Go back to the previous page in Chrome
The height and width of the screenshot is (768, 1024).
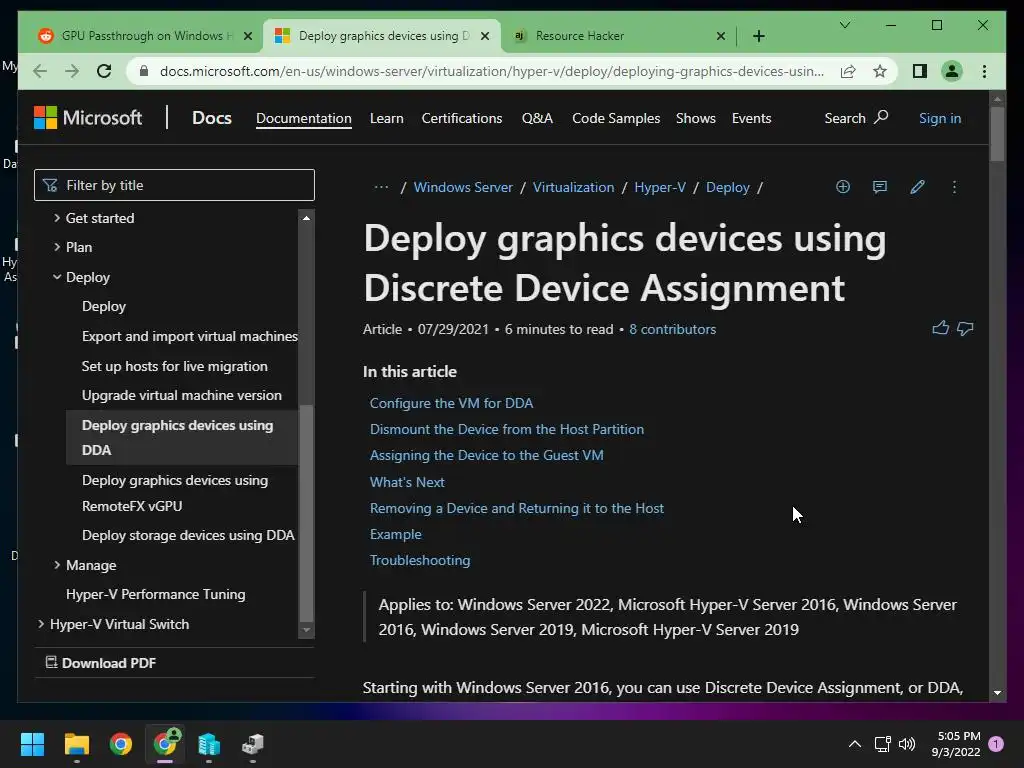click(x=40, y=71)
